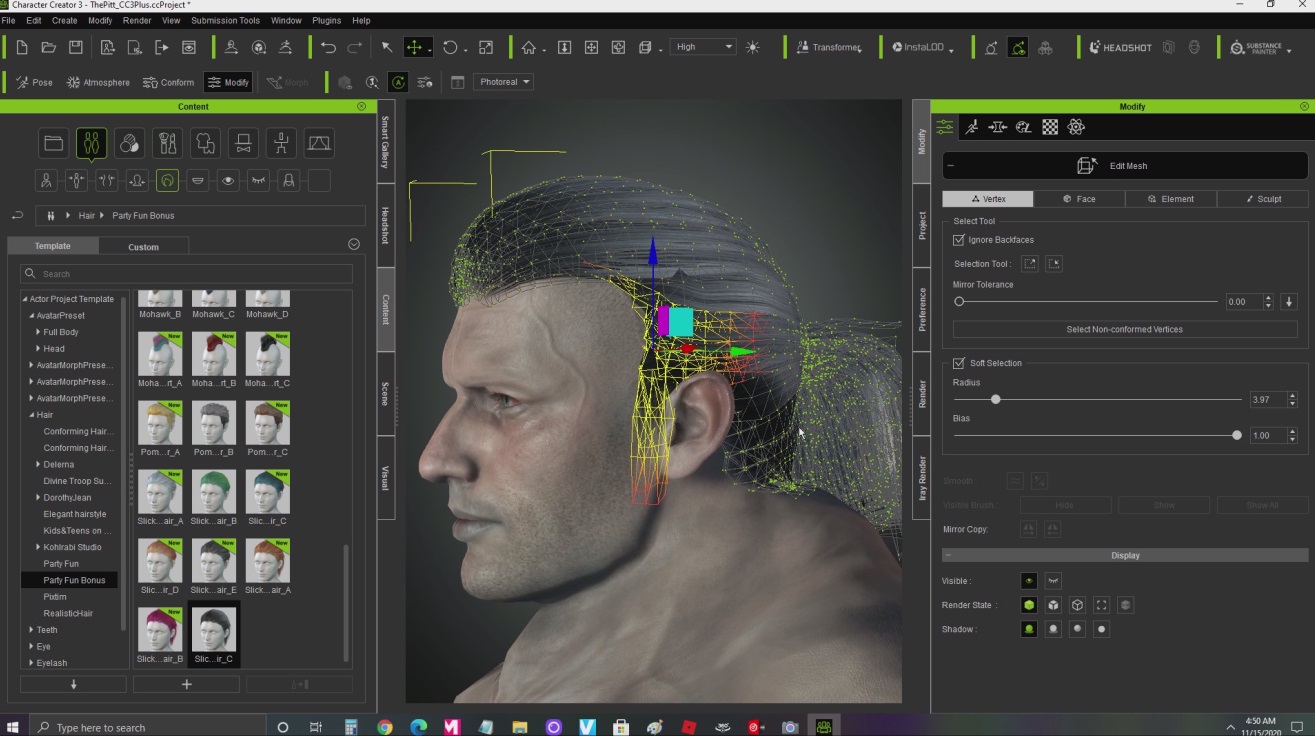Open the High quality dropdown
The image size is (1315, 736).
coord(704,47)
